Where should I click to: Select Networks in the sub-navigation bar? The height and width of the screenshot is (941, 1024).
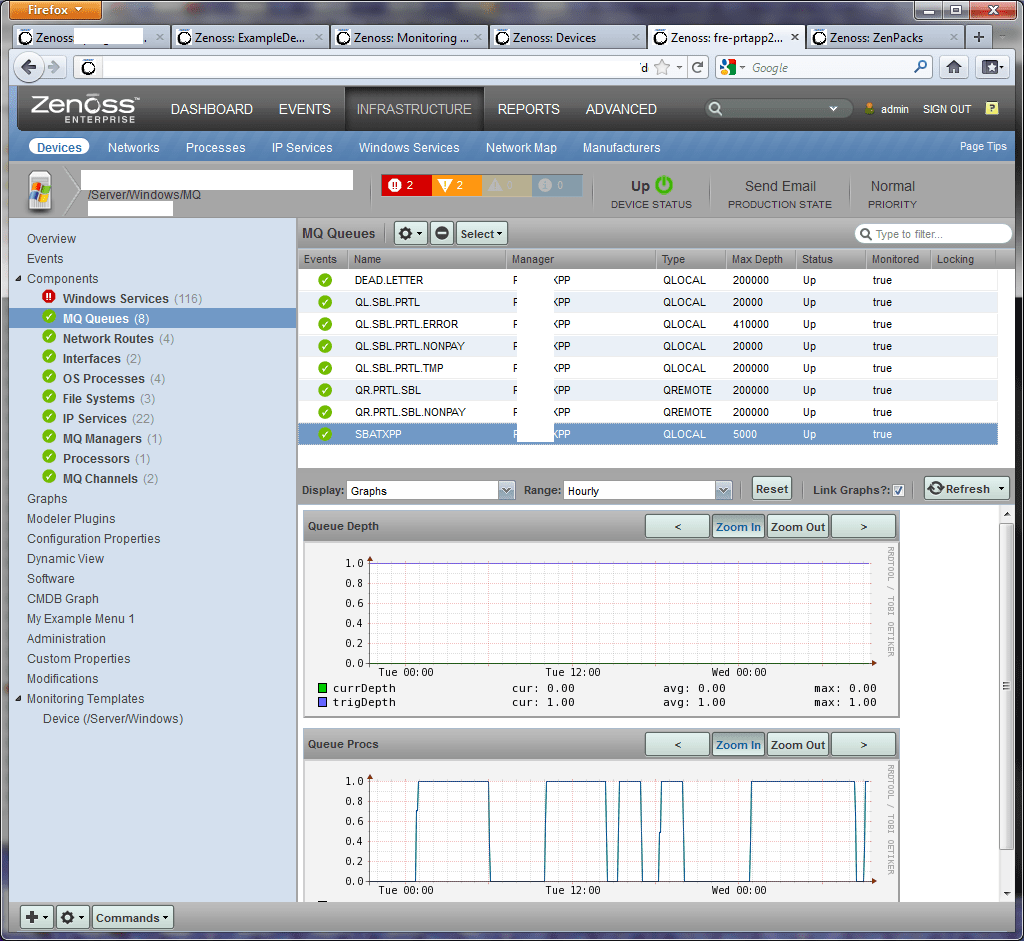coord(133,146)
